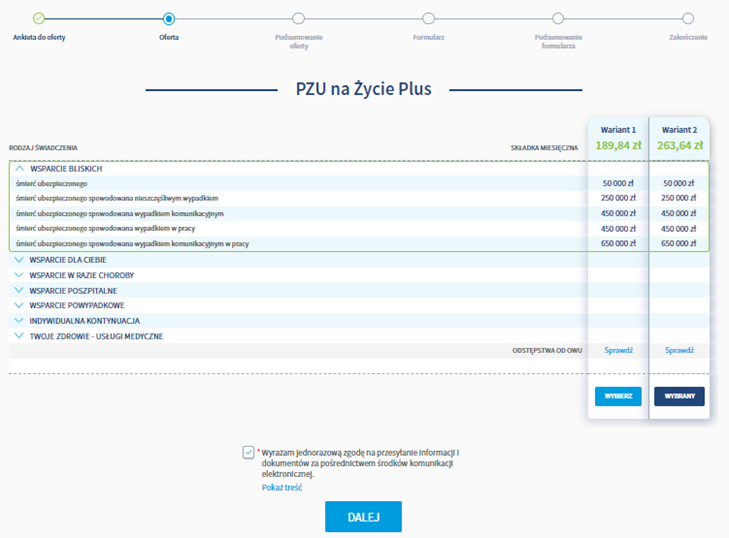Select the 'Wariant 1' column header
The image size is (729, 538).
pyautogui.click(x=618, y=130)
